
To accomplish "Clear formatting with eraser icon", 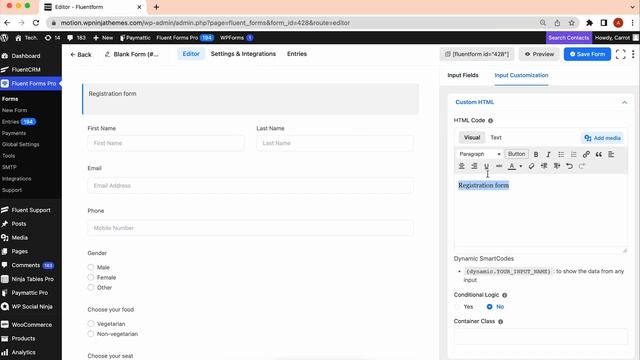I will click(x=531, y=166).
